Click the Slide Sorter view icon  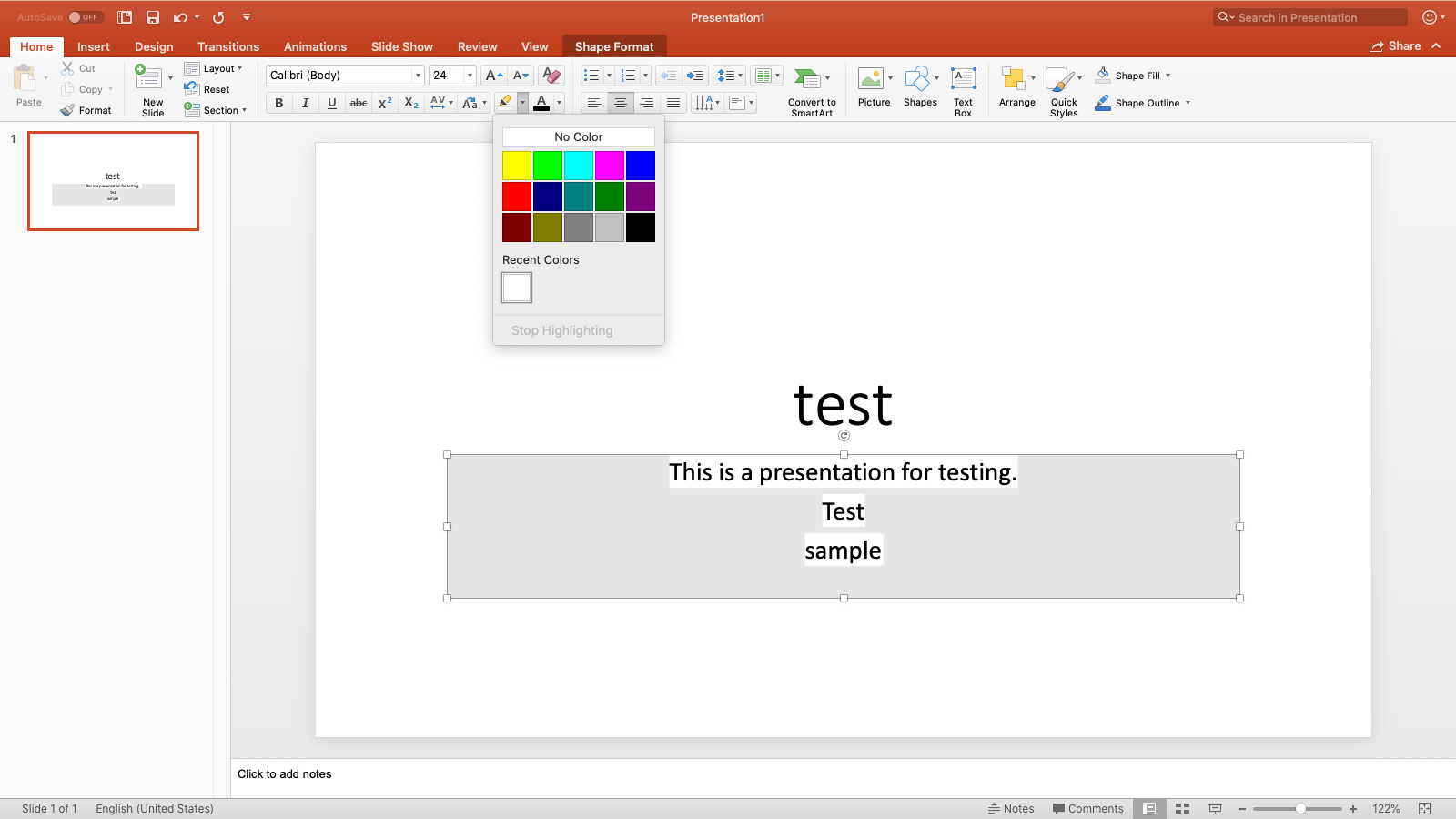click(x=1182, y=808)
